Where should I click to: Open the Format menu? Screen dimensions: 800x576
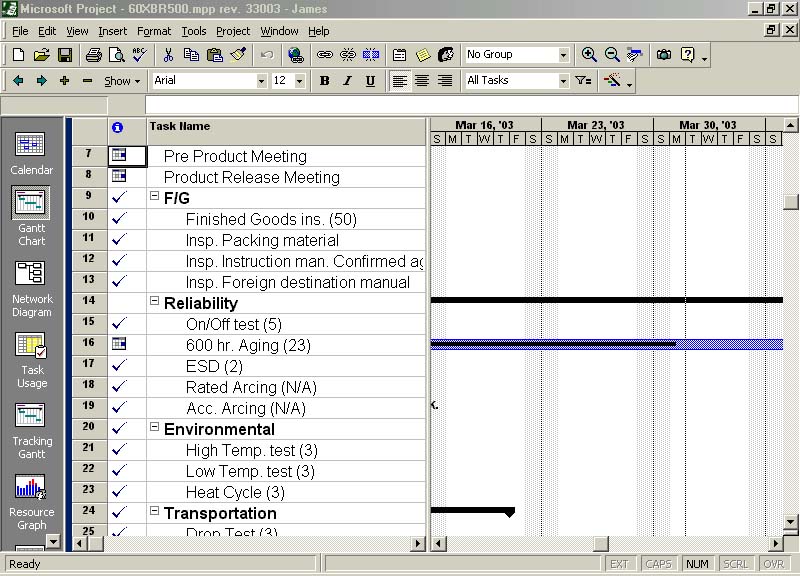point(154,31)
